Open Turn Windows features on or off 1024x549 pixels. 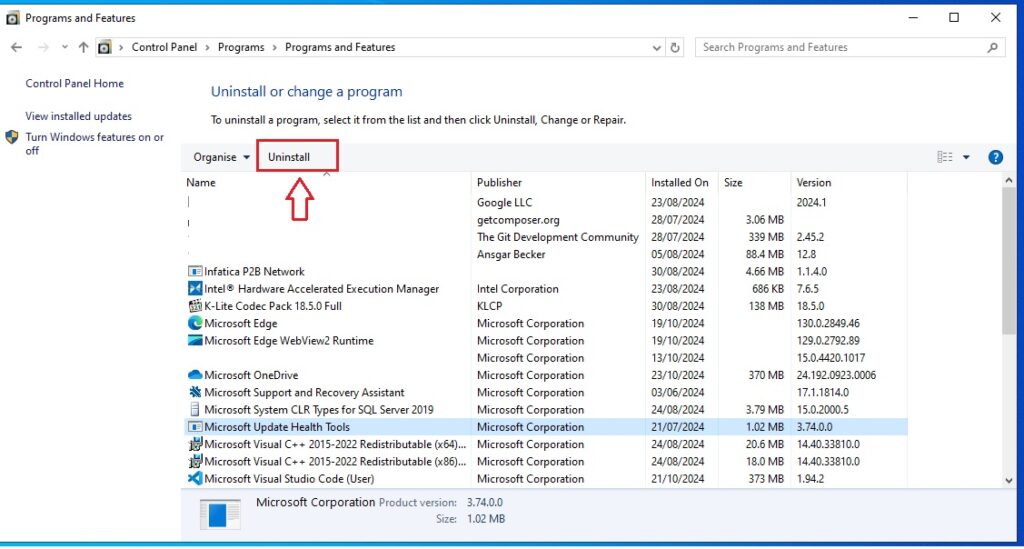(x=95, y=144)
